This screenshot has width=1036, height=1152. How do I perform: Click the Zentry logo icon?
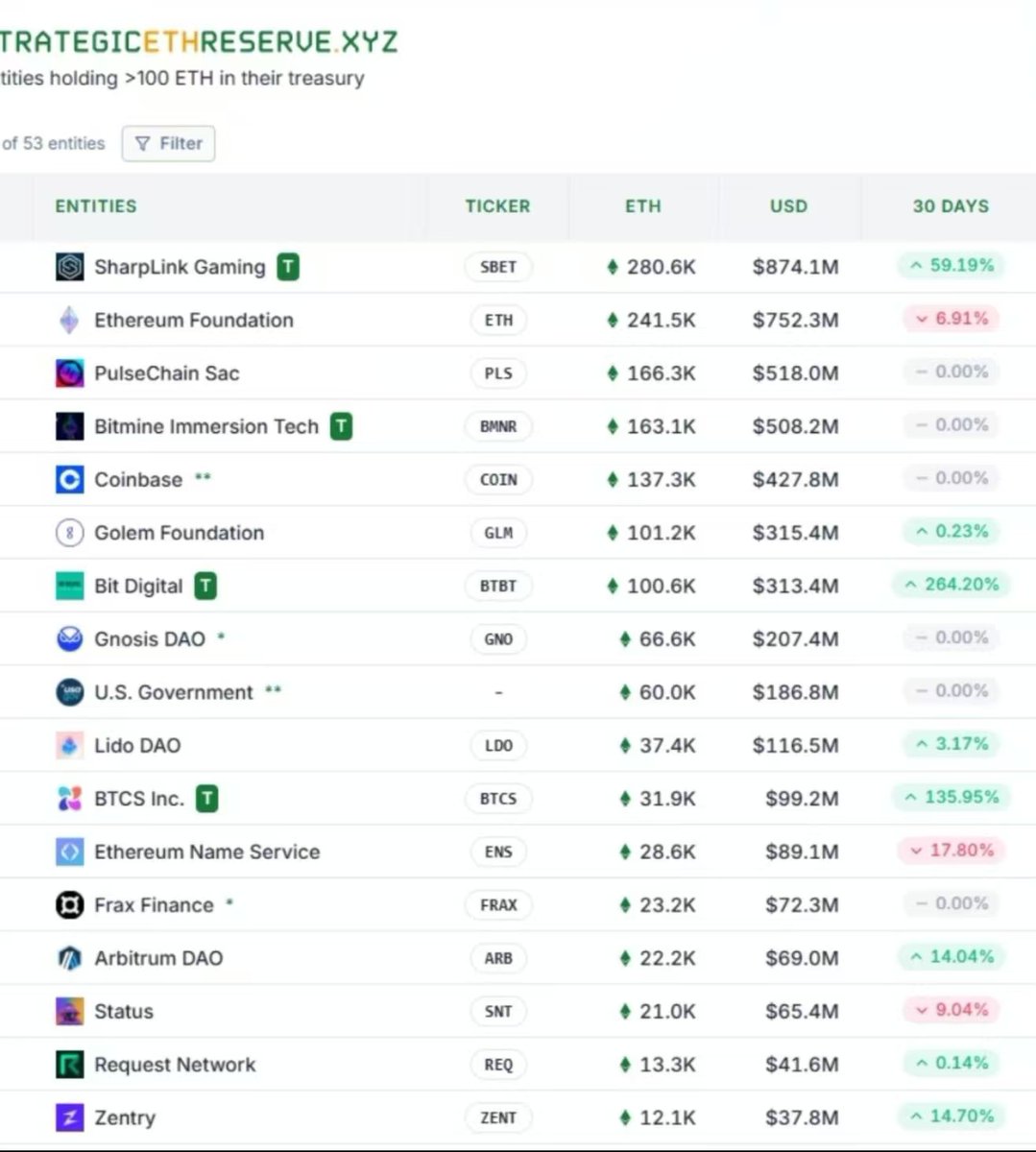coord(69,1117)
